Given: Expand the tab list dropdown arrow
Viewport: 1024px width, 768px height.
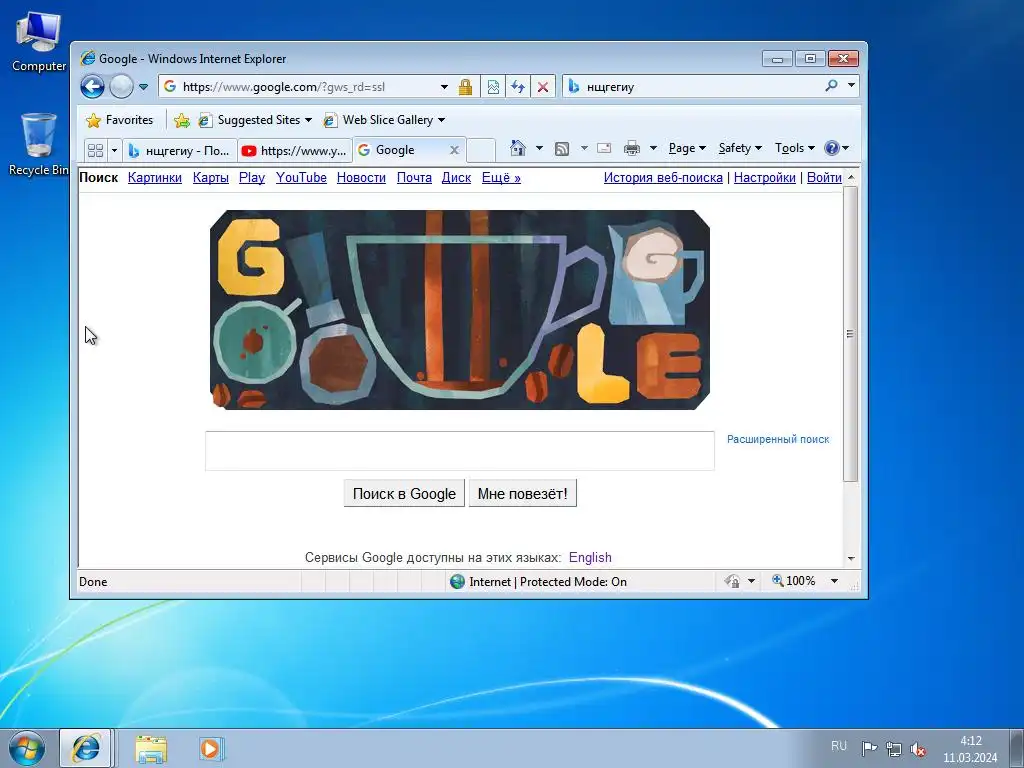Looking at the screenshot, I should 114,150.
